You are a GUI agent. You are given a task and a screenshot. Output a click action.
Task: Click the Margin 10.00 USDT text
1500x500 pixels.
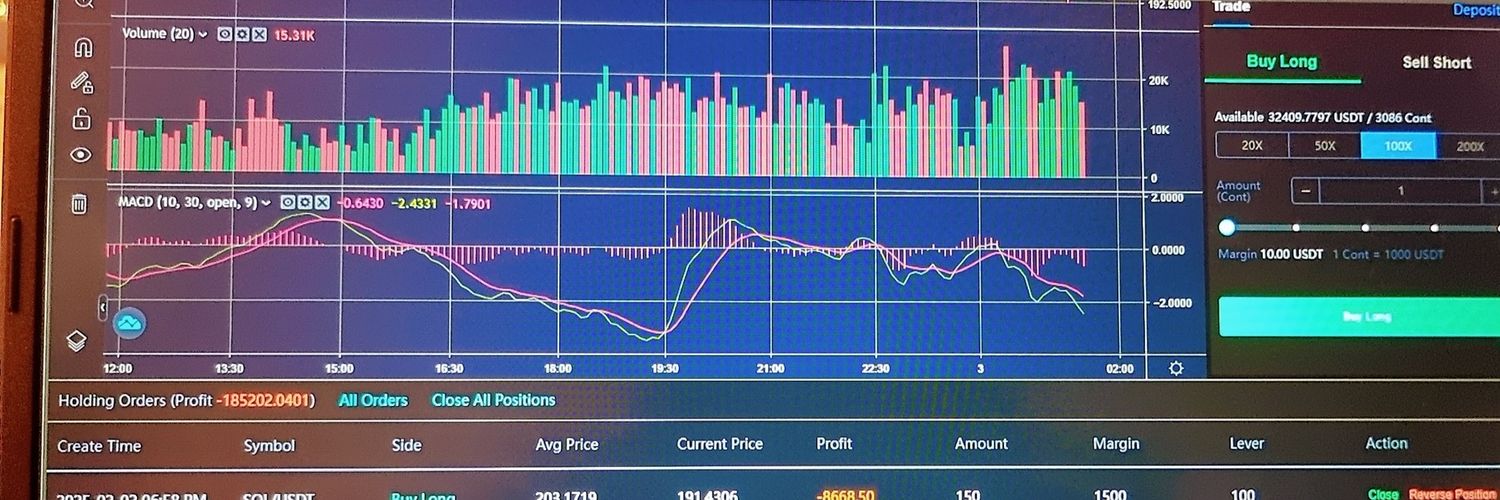pyautogui.click(x=1270, y=254)
